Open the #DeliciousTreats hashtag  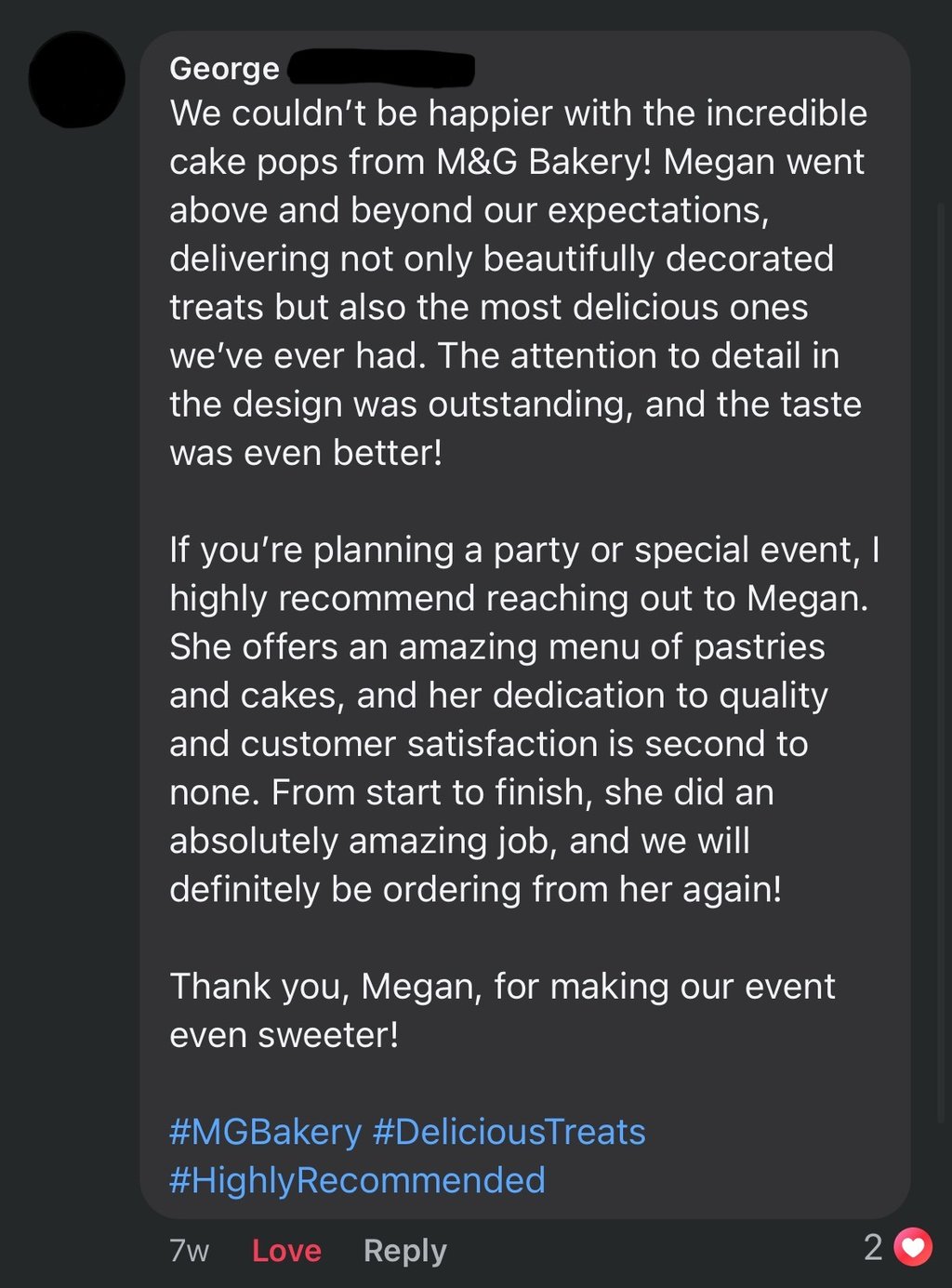pyautogui.click(x=509, y=1132)
